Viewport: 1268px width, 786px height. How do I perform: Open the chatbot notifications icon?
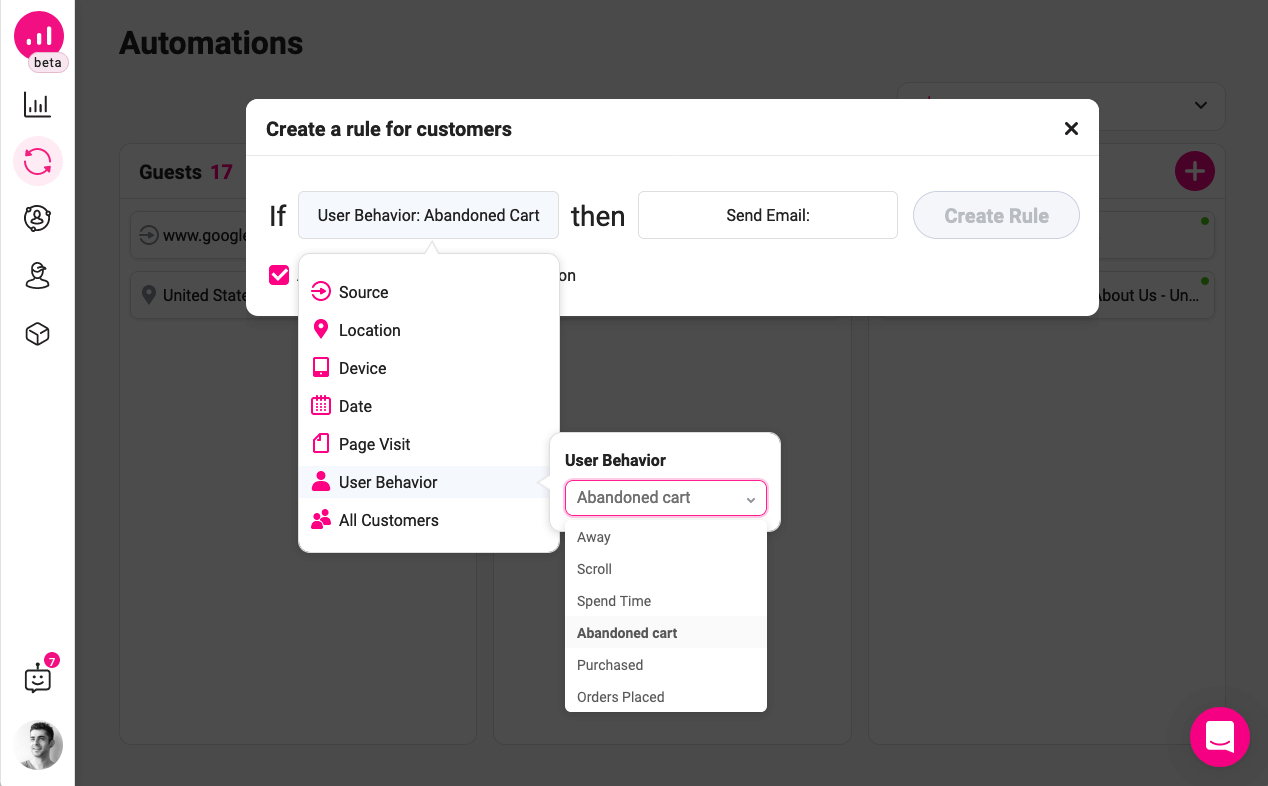tap(38, 679)
